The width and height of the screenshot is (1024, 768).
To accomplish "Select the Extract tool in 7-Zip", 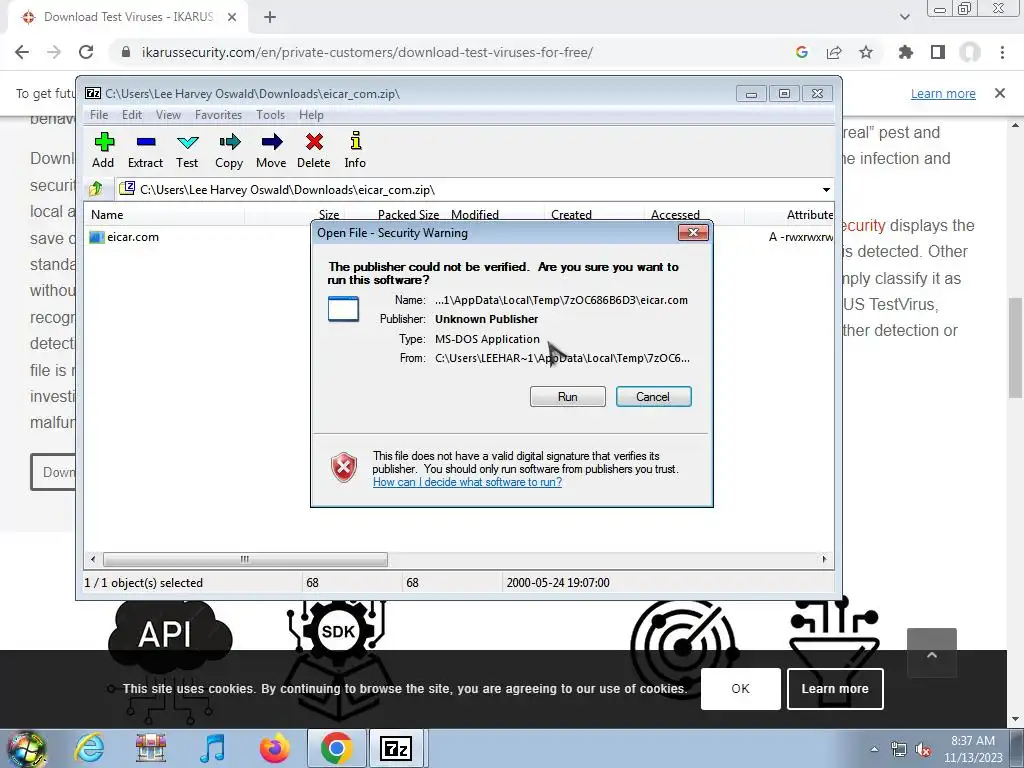I will pos(145,150).
